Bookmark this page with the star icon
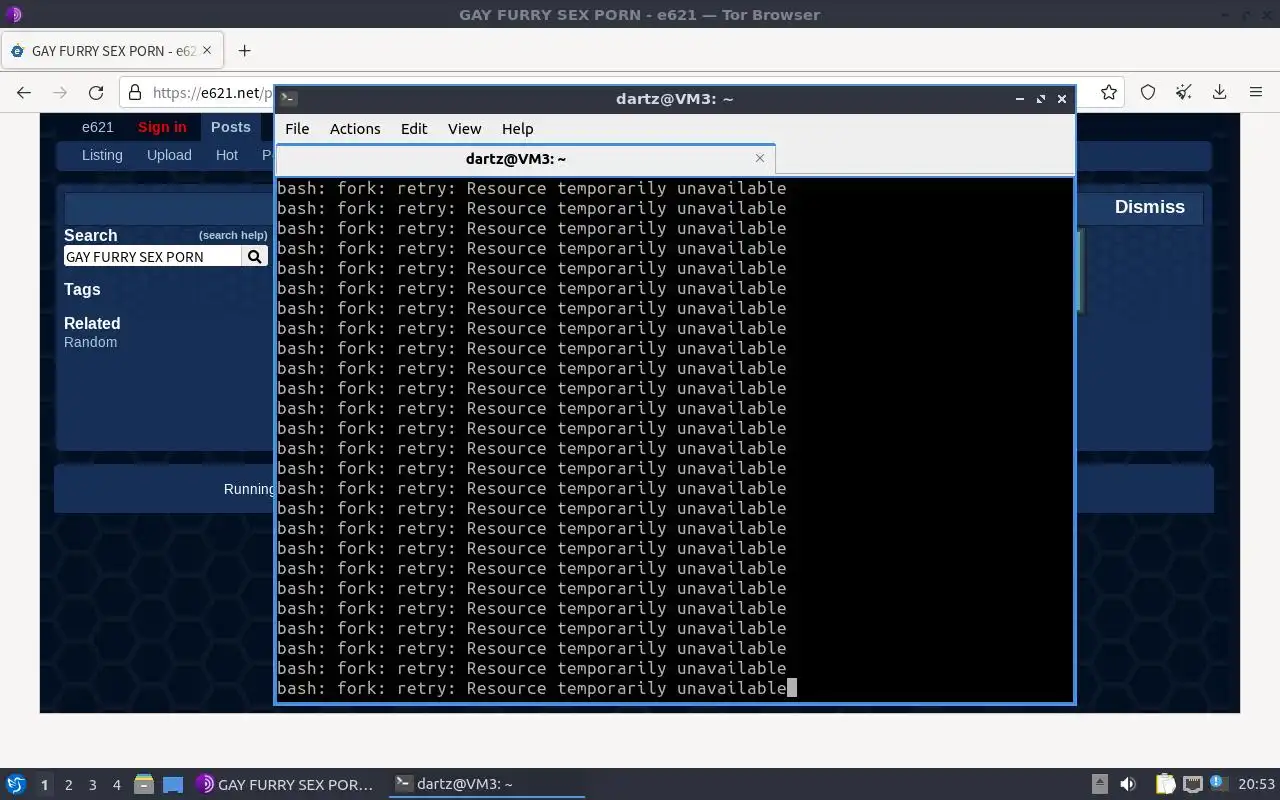1280x800 pixels. pos(1109,92)
